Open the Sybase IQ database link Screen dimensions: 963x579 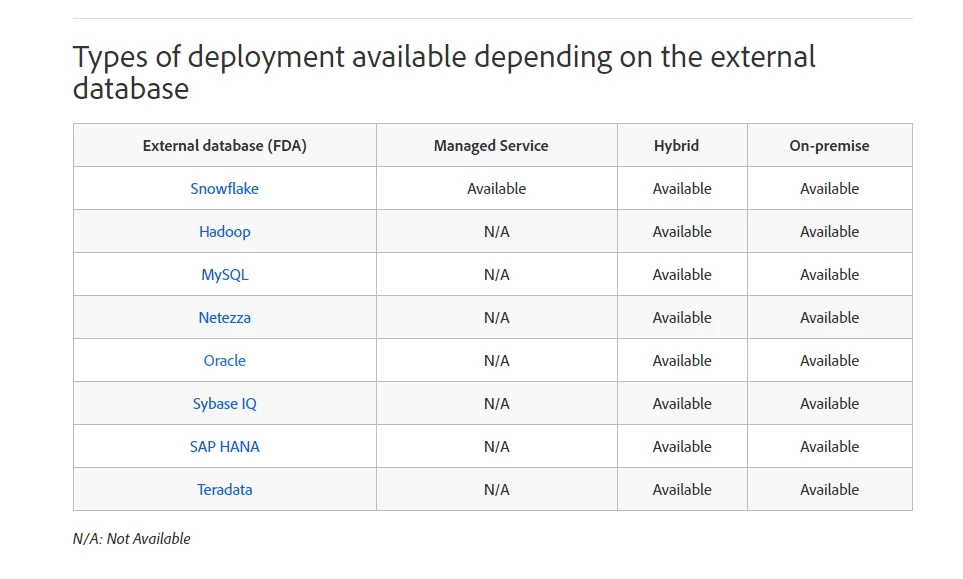click(x=224, y=403)
